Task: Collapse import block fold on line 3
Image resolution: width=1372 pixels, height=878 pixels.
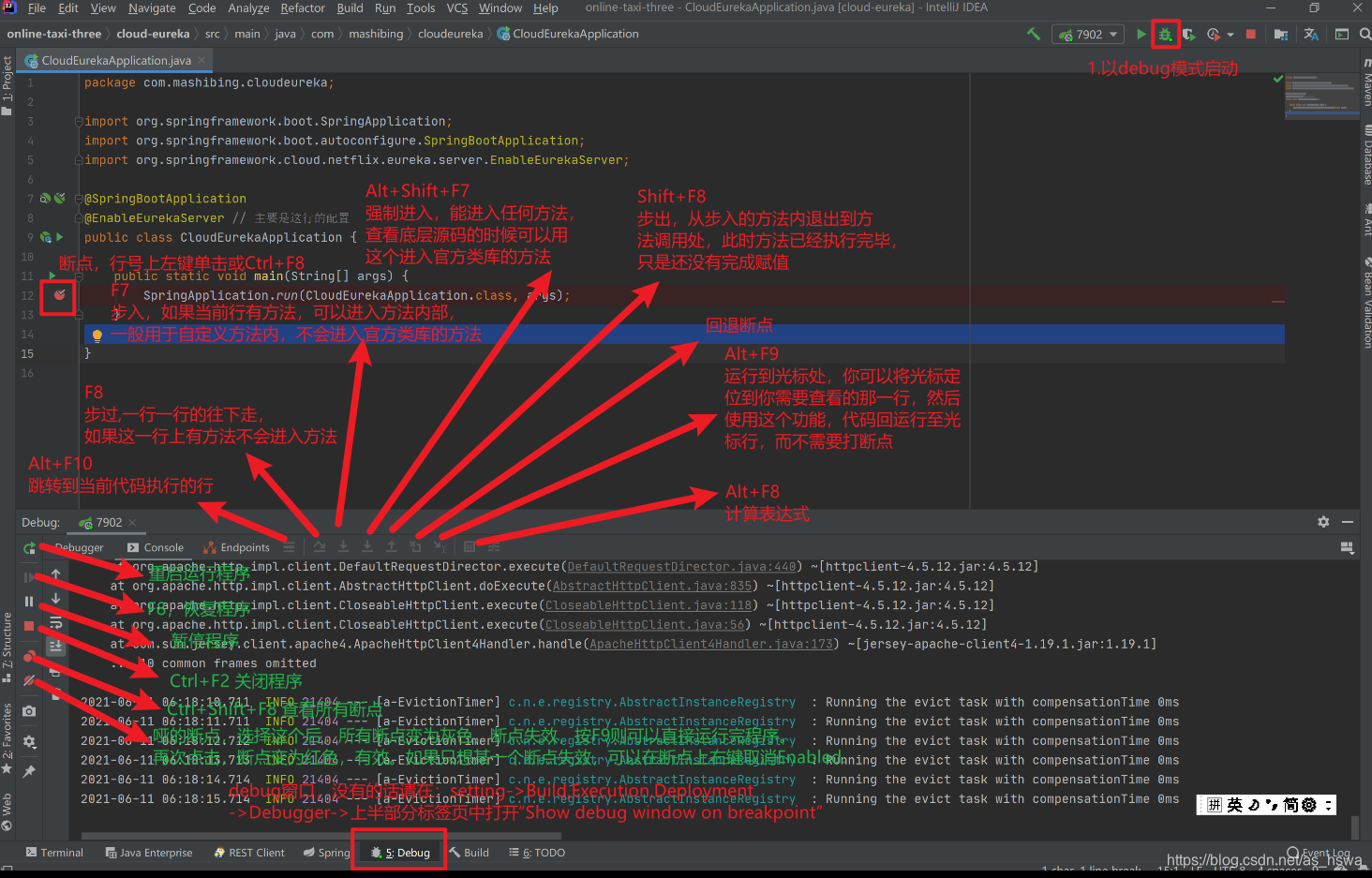Action: (x=79, y=122)
